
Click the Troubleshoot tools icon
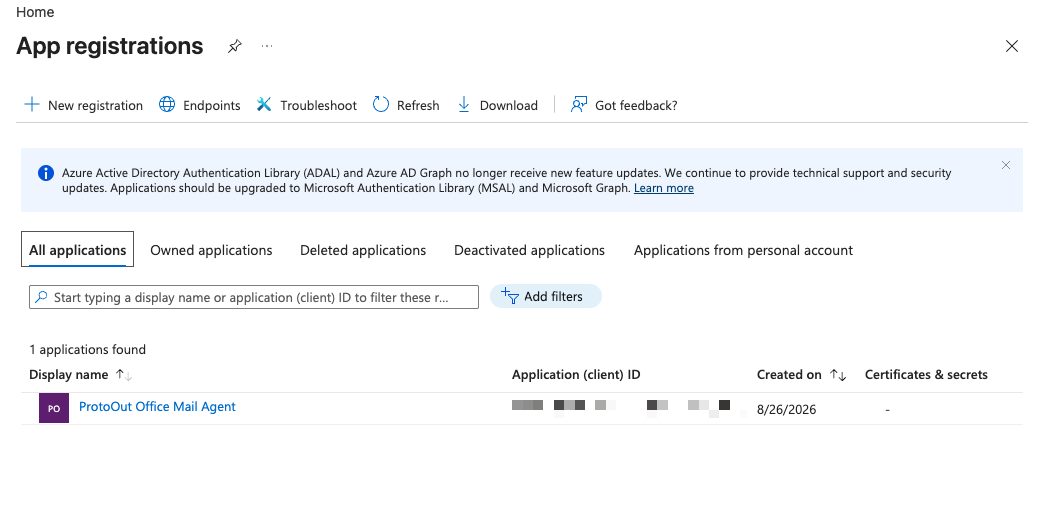[264, 104]
